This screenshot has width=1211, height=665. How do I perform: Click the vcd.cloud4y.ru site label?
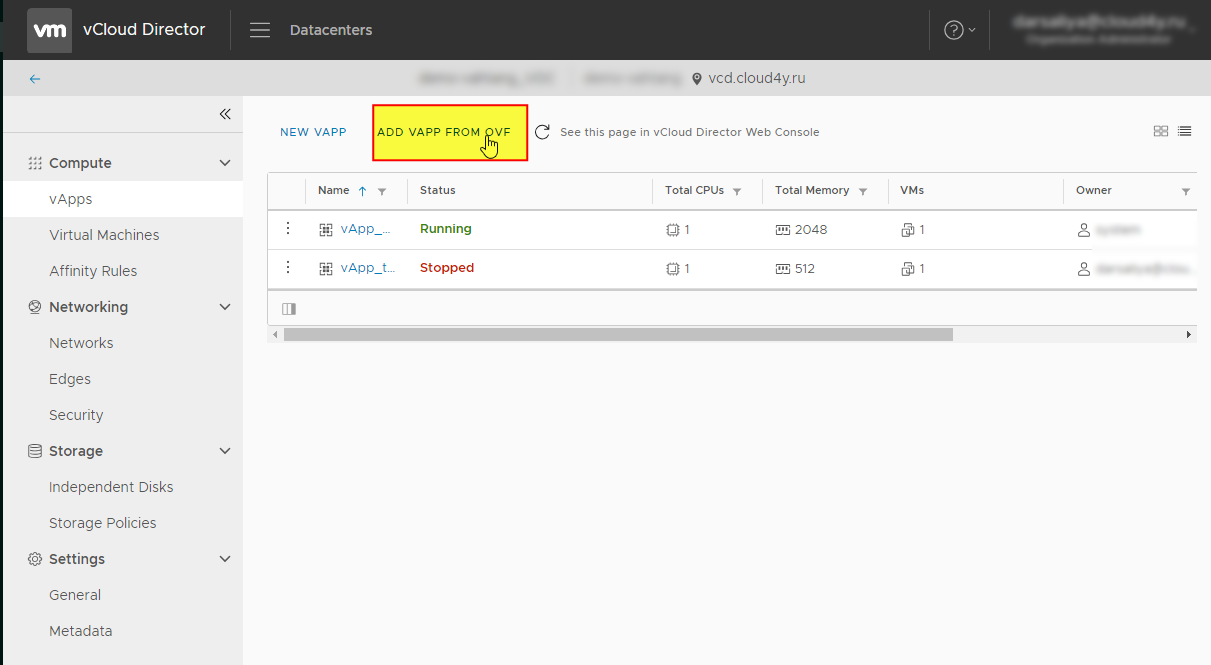757,78
